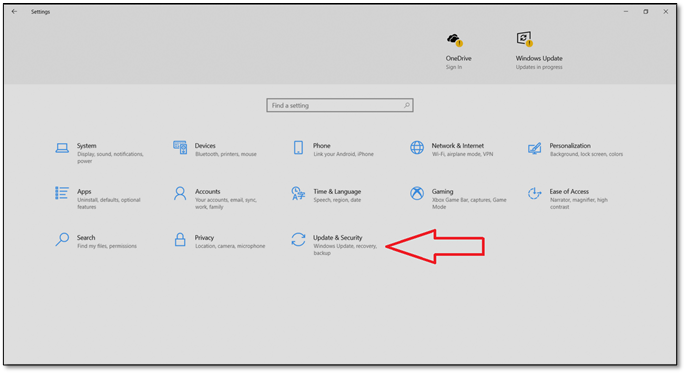686x374 pixels.
Task: Open the Phone settings heading
Action: tap(322, 146)
